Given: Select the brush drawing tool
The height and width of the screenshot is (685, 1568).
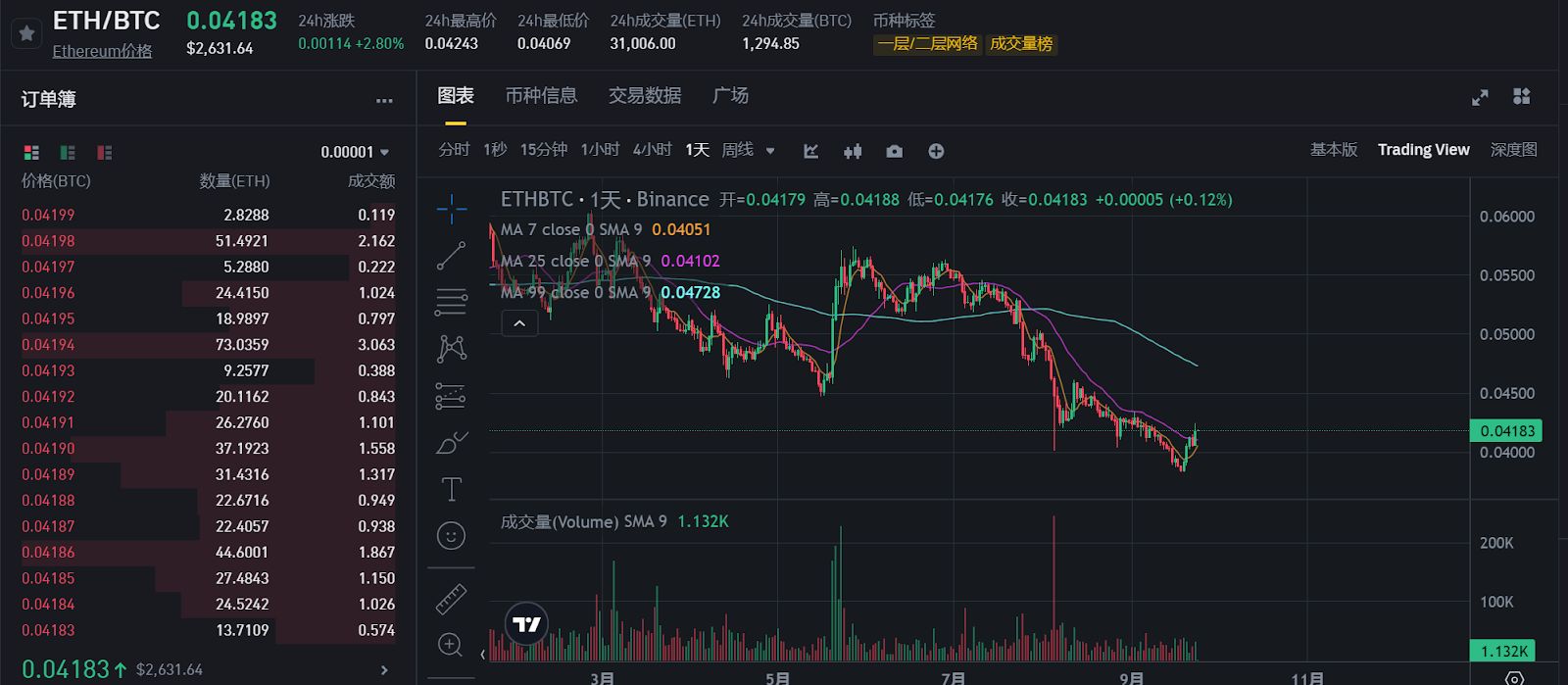Looking at the screenshot, I should coord(451,443).
